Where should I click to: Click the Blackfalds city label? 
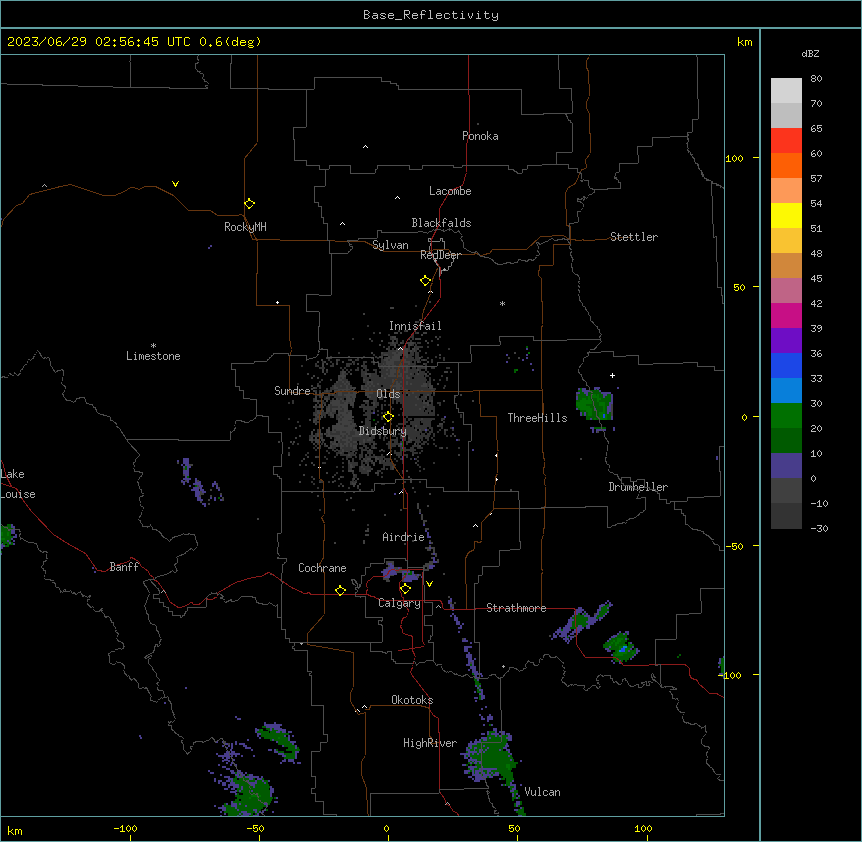pyautogui.click(x=441, y=223)
